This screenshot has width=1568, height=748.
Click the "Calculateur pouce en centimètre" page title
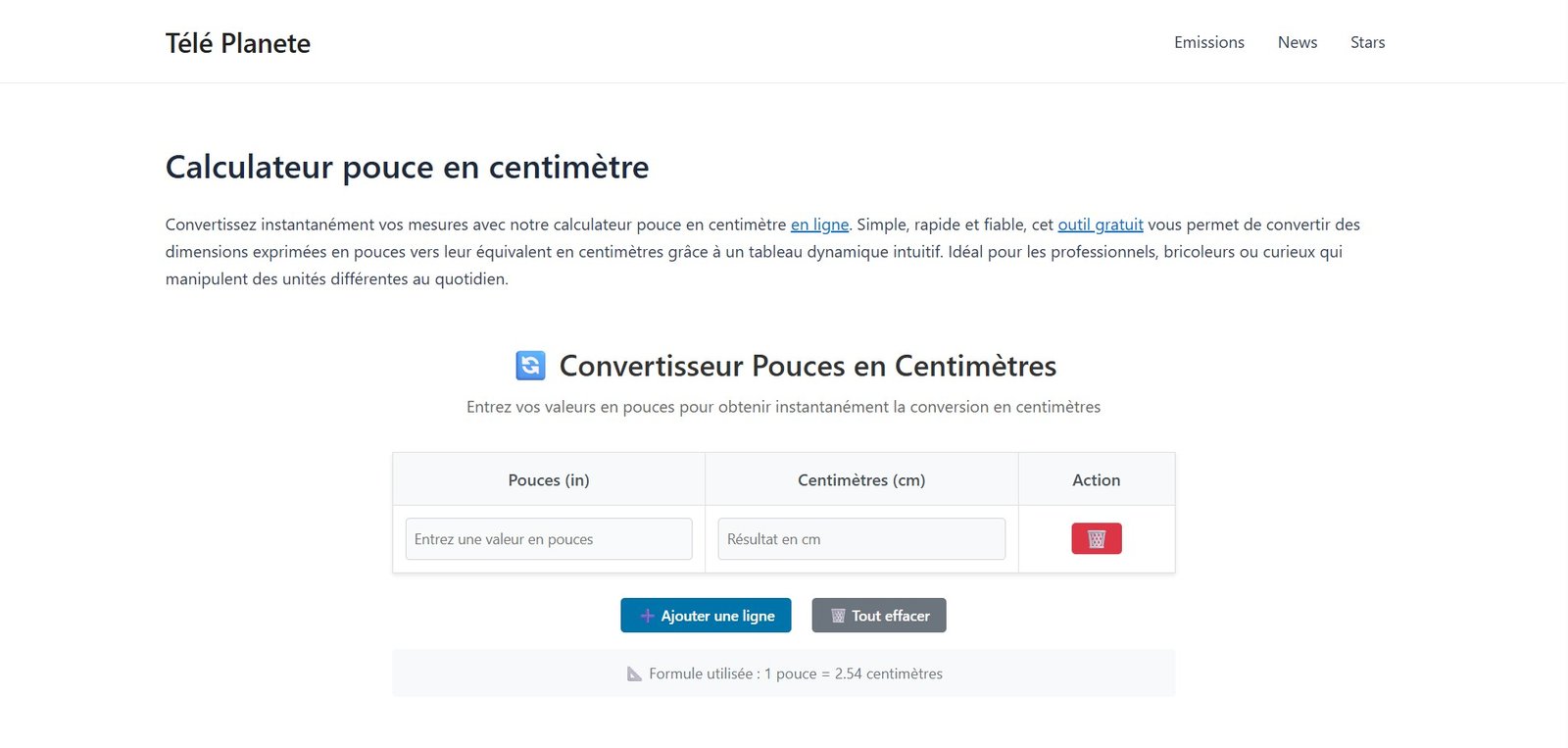(407, 168)
